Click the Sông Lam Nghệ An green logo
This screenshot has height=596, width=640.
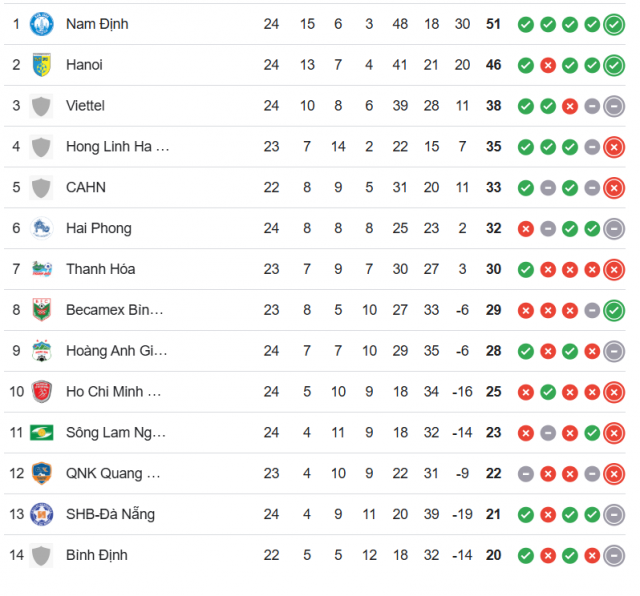42,432
